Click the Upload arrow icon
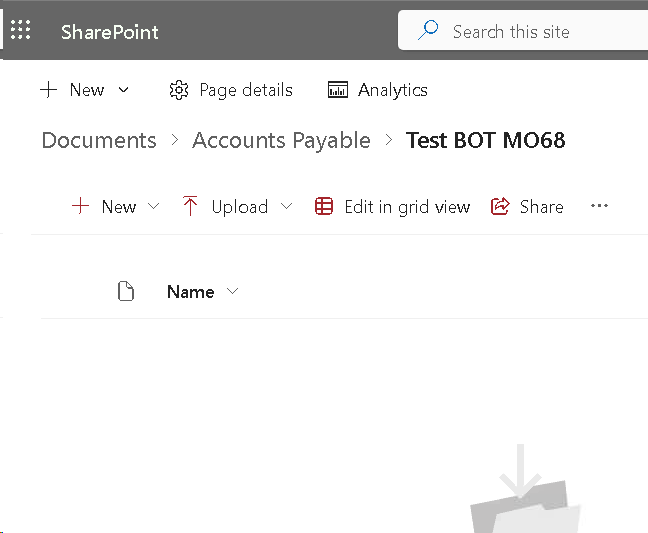648x533 pixels. pyautogui.click(x=190, y=207)
